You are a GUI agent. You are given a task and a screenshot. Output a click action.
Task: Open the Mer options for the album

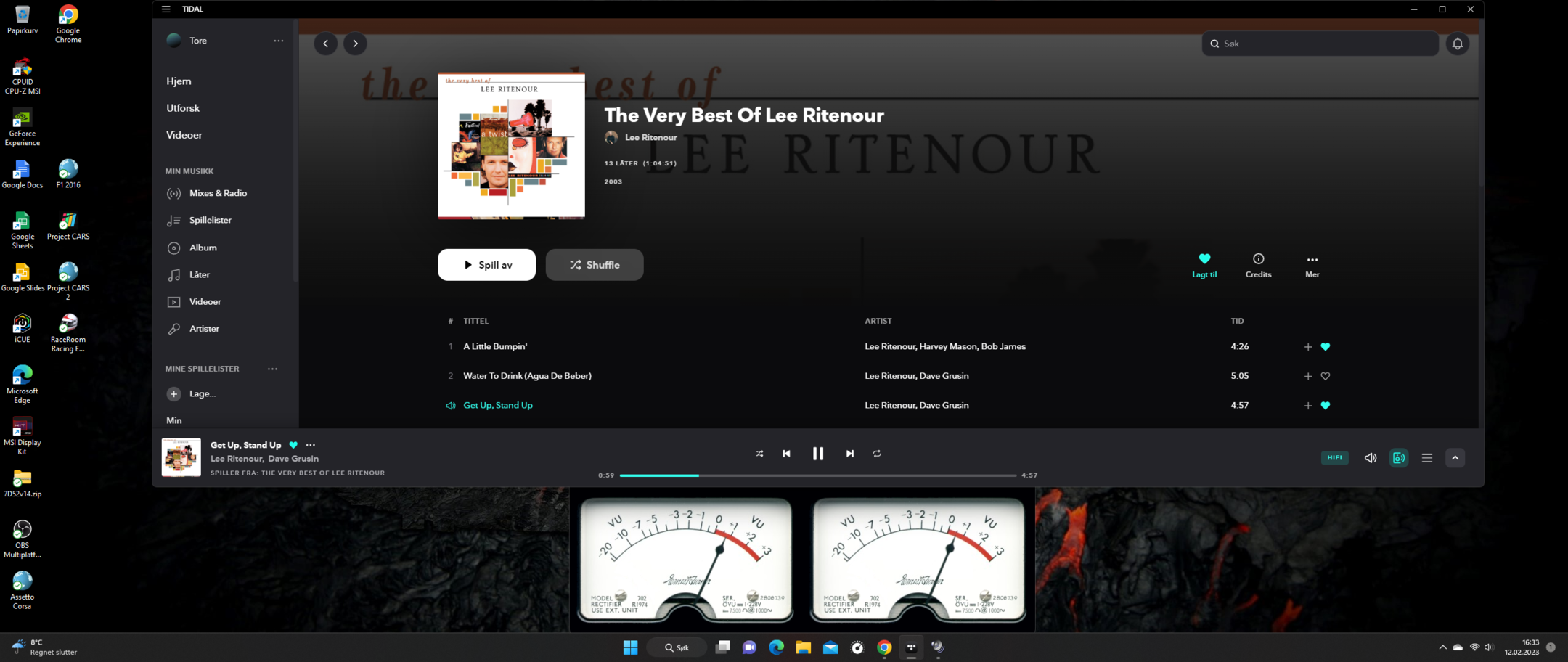point(1312,265)
